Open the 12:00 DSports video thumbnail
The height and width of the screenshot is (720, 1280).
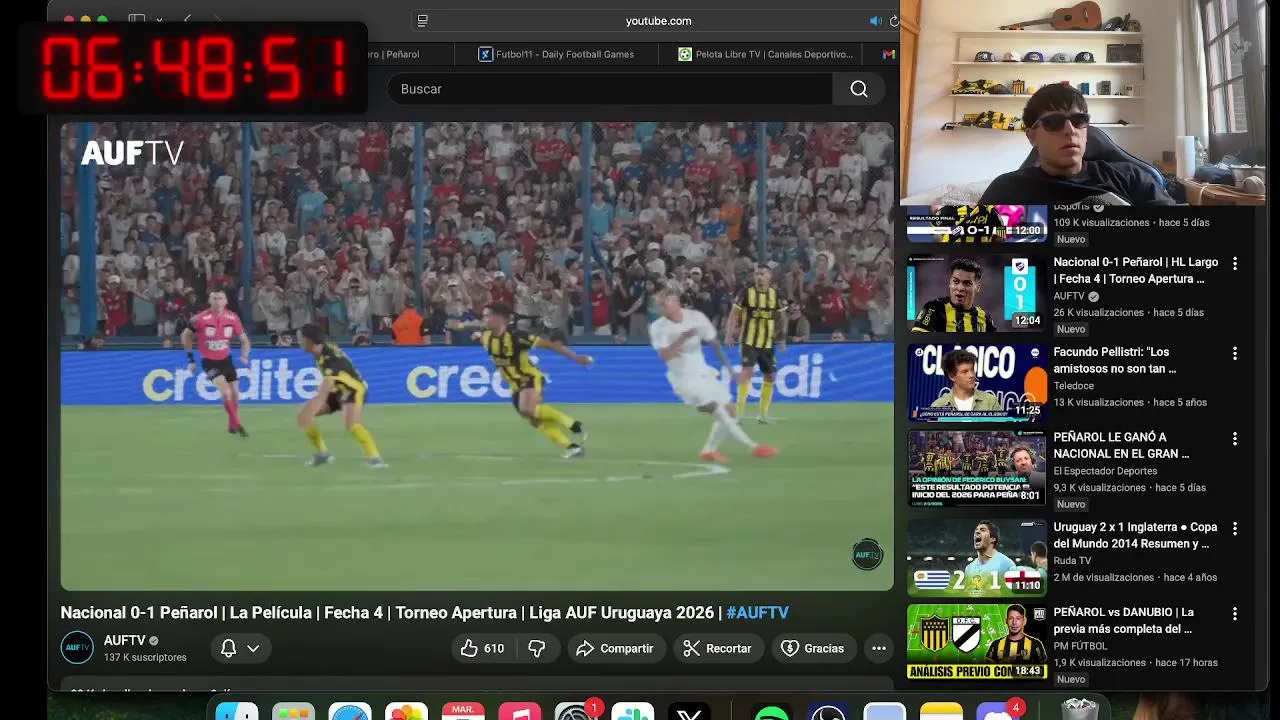[977, 224]
